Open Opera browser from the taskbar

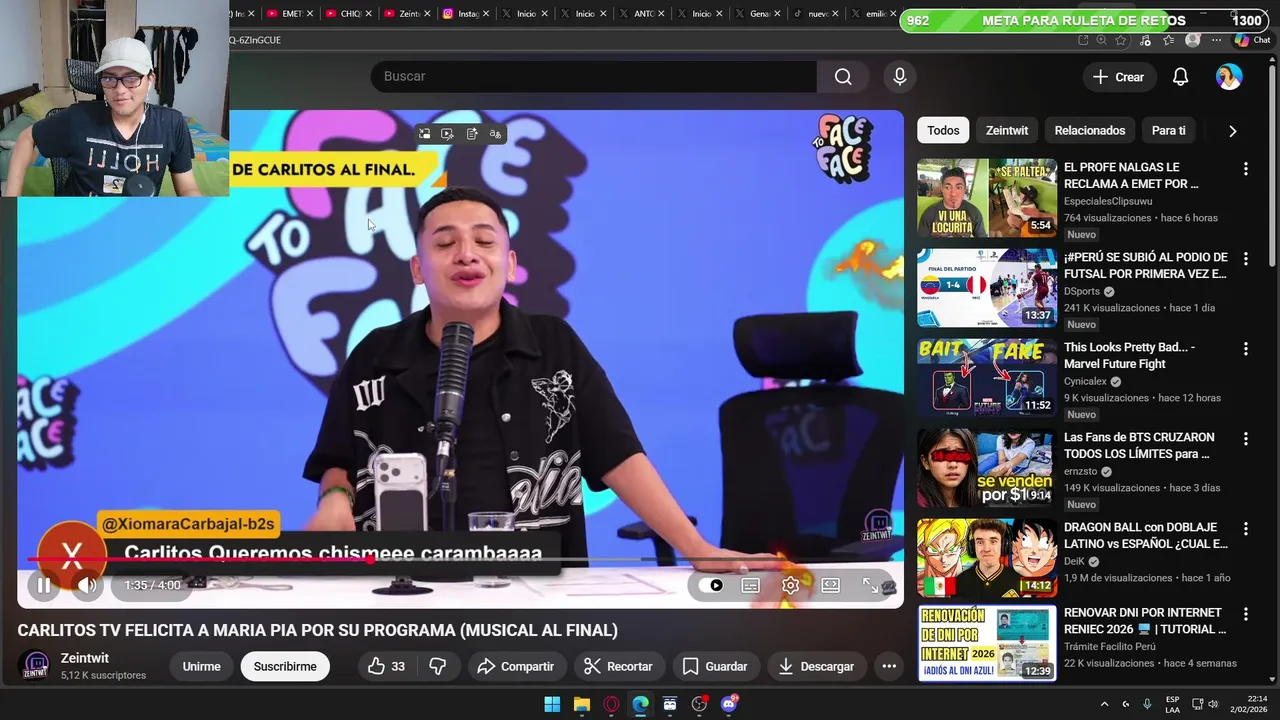pos(611,704)
